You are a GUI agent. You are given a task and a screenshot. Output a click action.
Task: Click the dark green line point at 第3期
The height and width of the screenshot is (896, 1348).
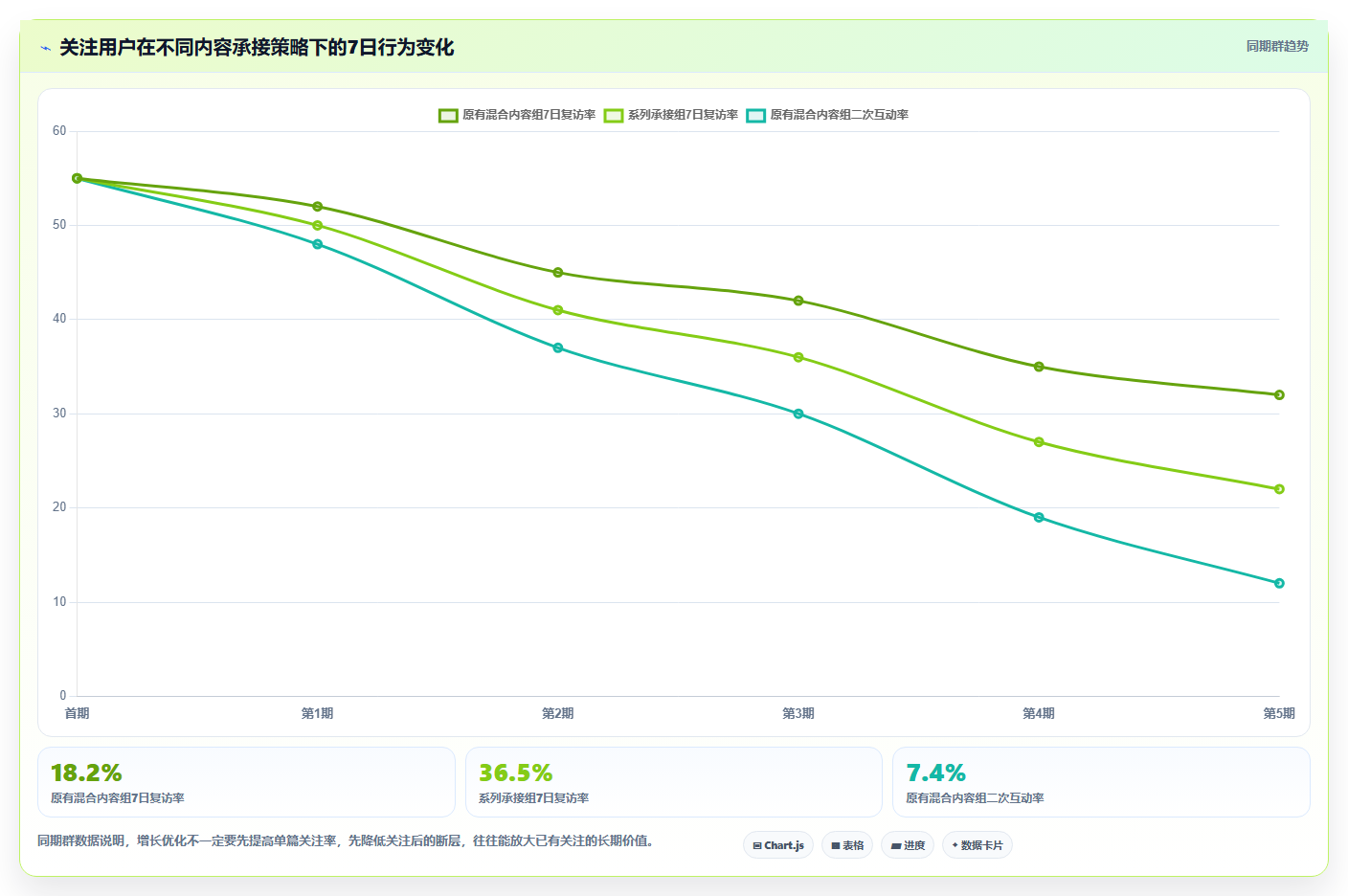click(x=798, y=301)
